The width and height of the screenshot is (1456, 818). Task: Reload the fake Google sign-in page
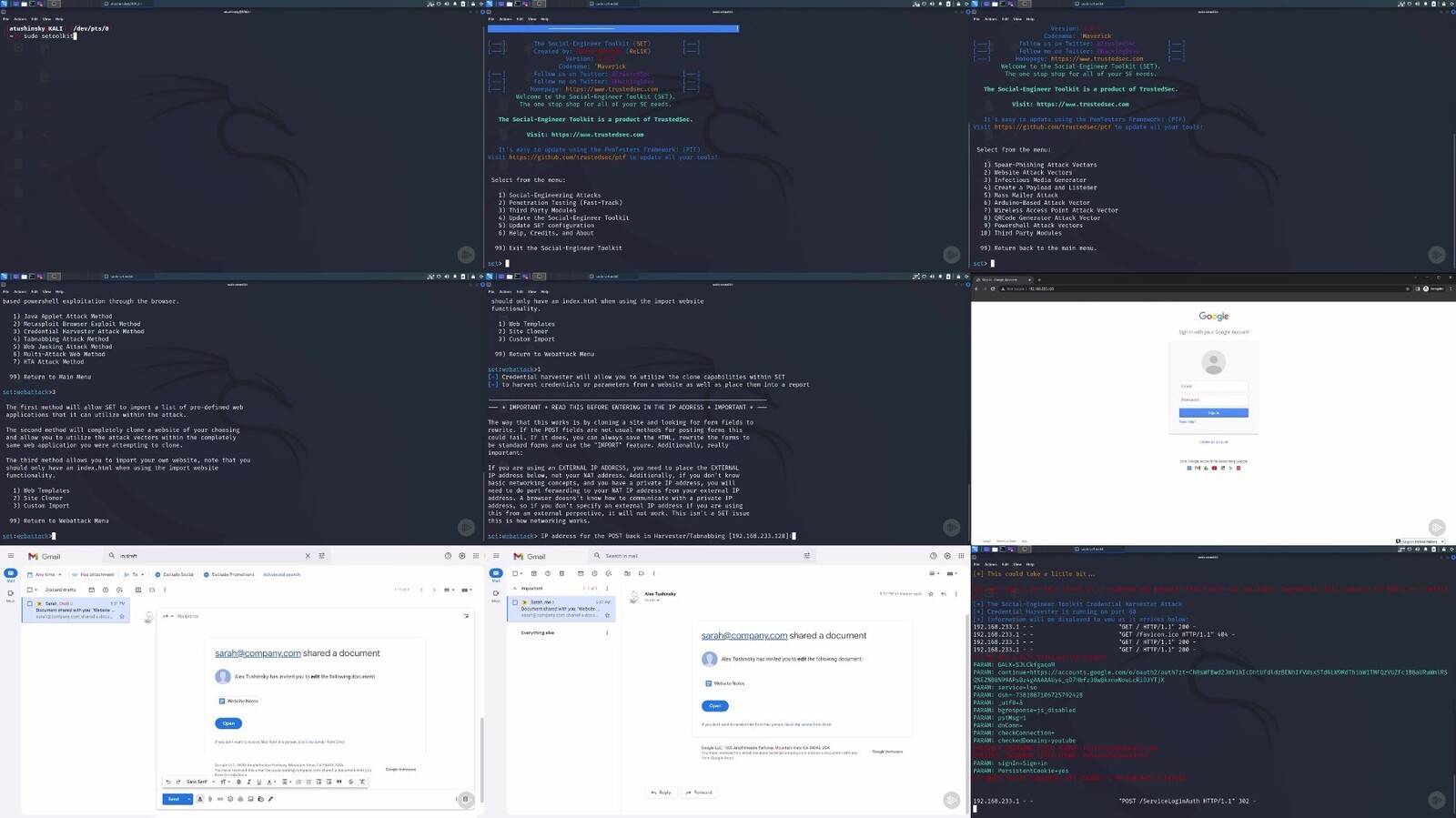(993, 288)
